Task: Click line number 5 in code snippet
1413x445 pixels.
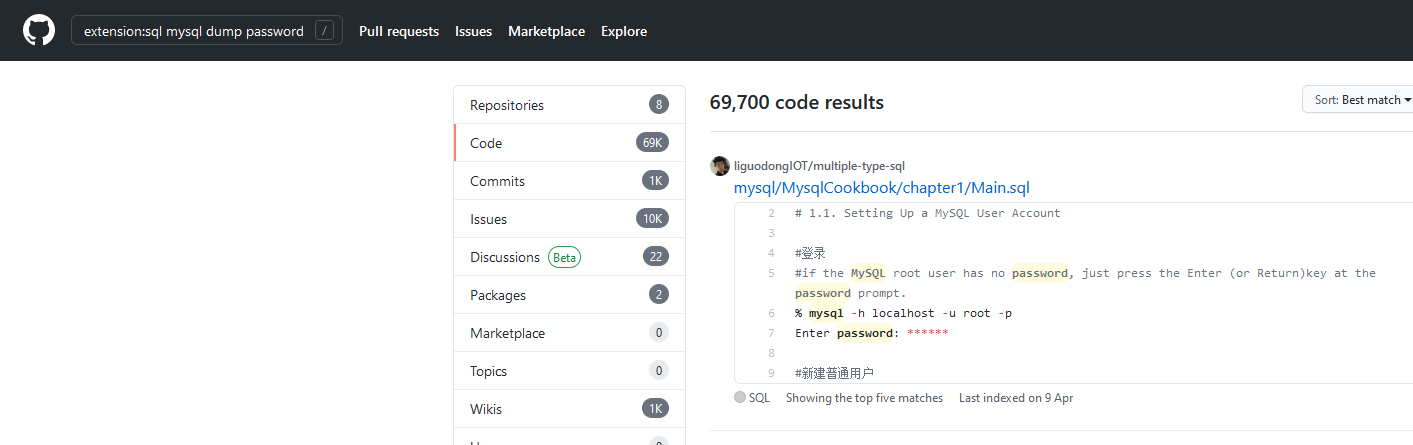Action: (x=771, y=273)
